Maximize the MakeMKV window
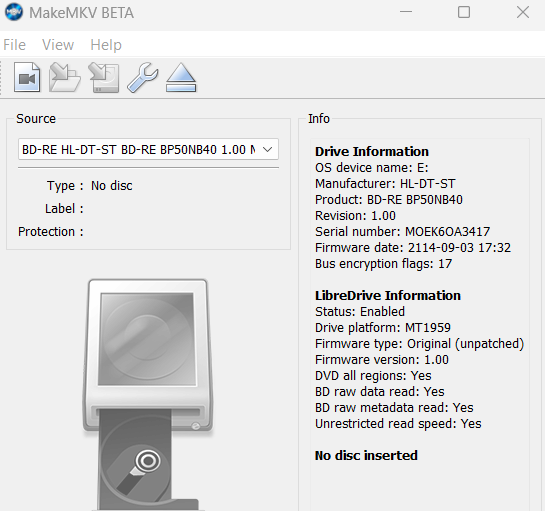Viewport: 545px width, 511px height. (464, 13)
